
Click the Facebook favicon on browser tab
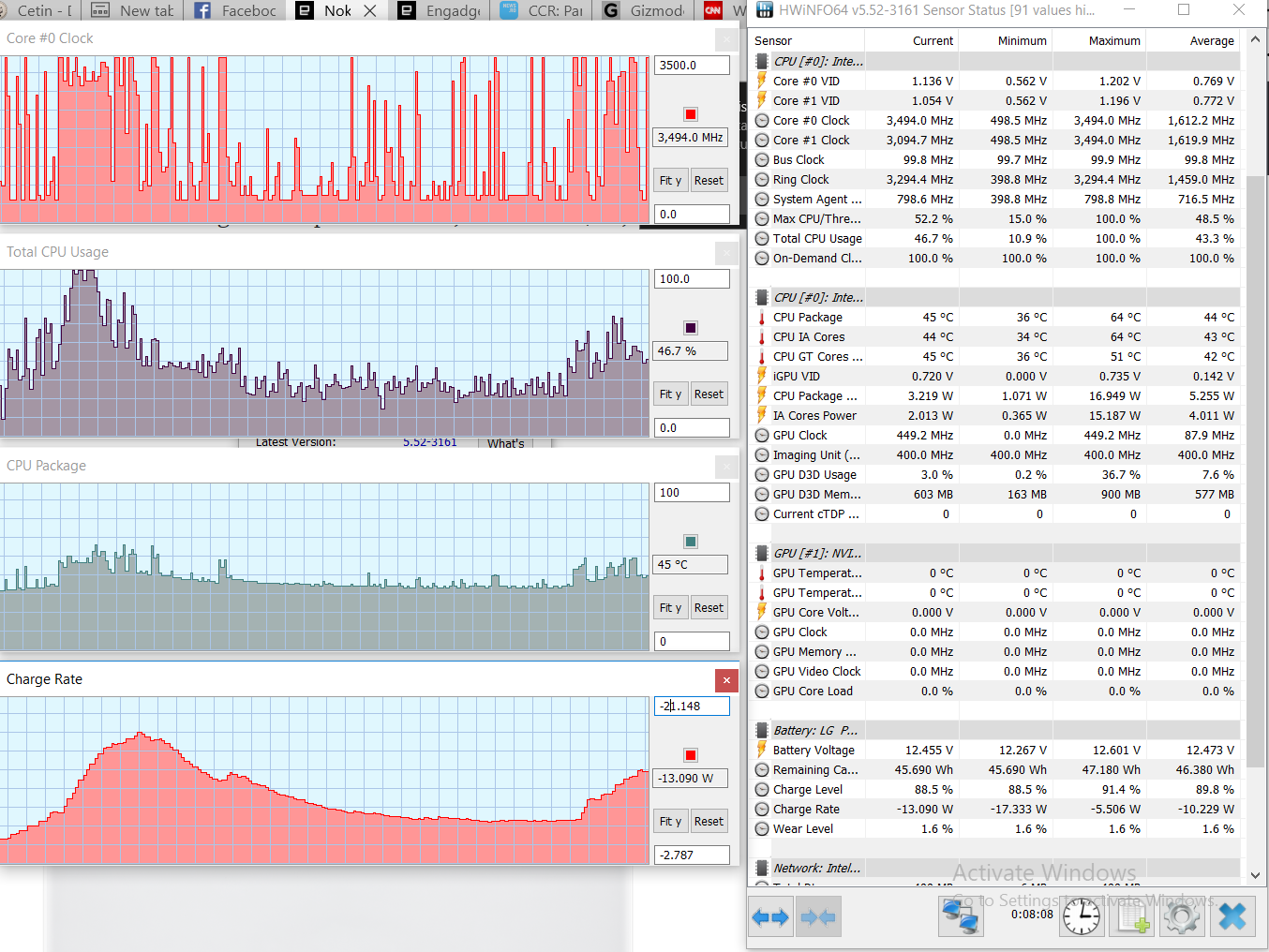(202, 10)
